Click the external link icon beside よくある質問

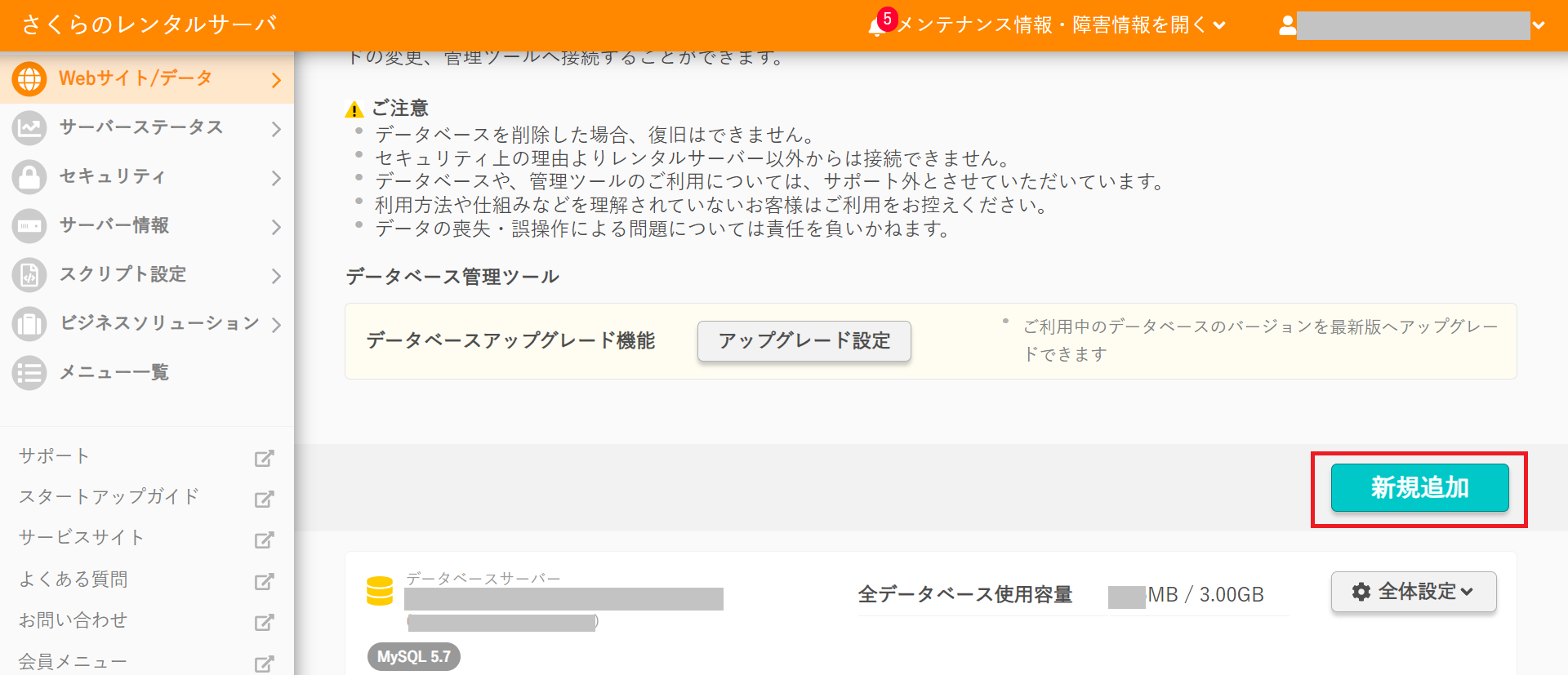click(x=264, y=581)
